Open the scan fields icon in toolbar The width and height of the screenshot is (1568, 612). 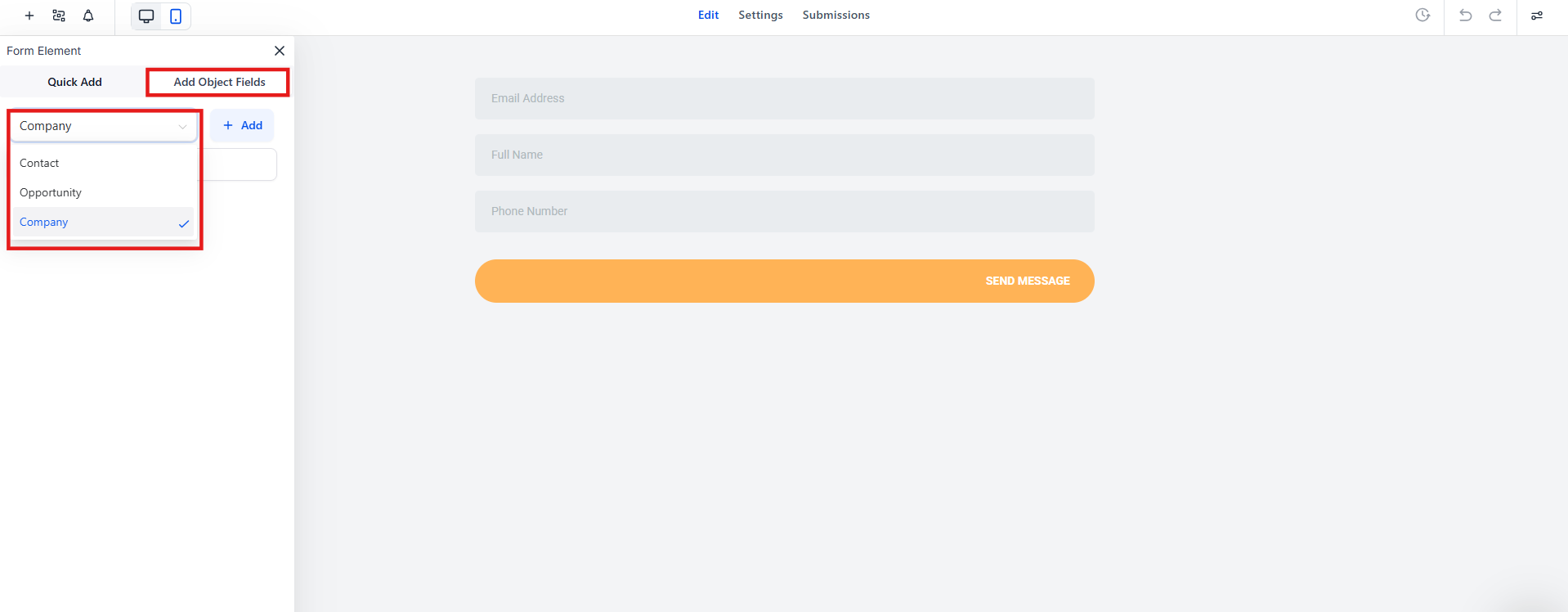59,16
